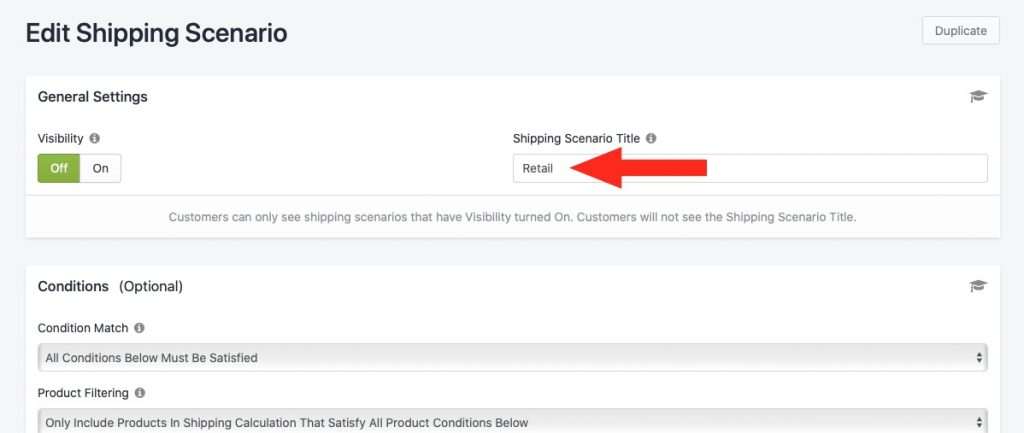Open Conditions graduation cap help icon
The image size is (1024, 433).
pos(978,286)
